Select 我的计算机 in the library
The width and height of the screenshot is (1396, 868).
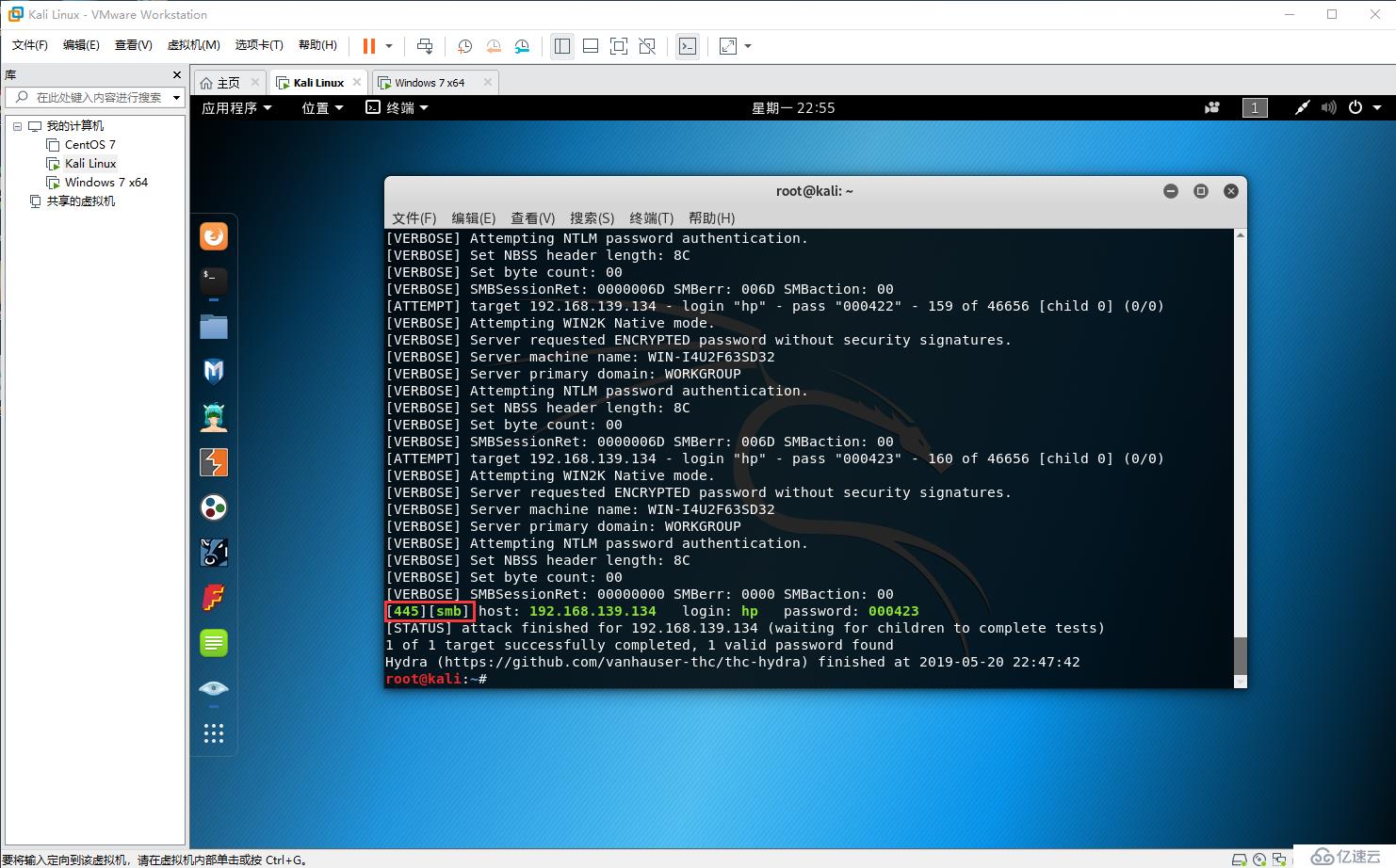pos(75,126)
